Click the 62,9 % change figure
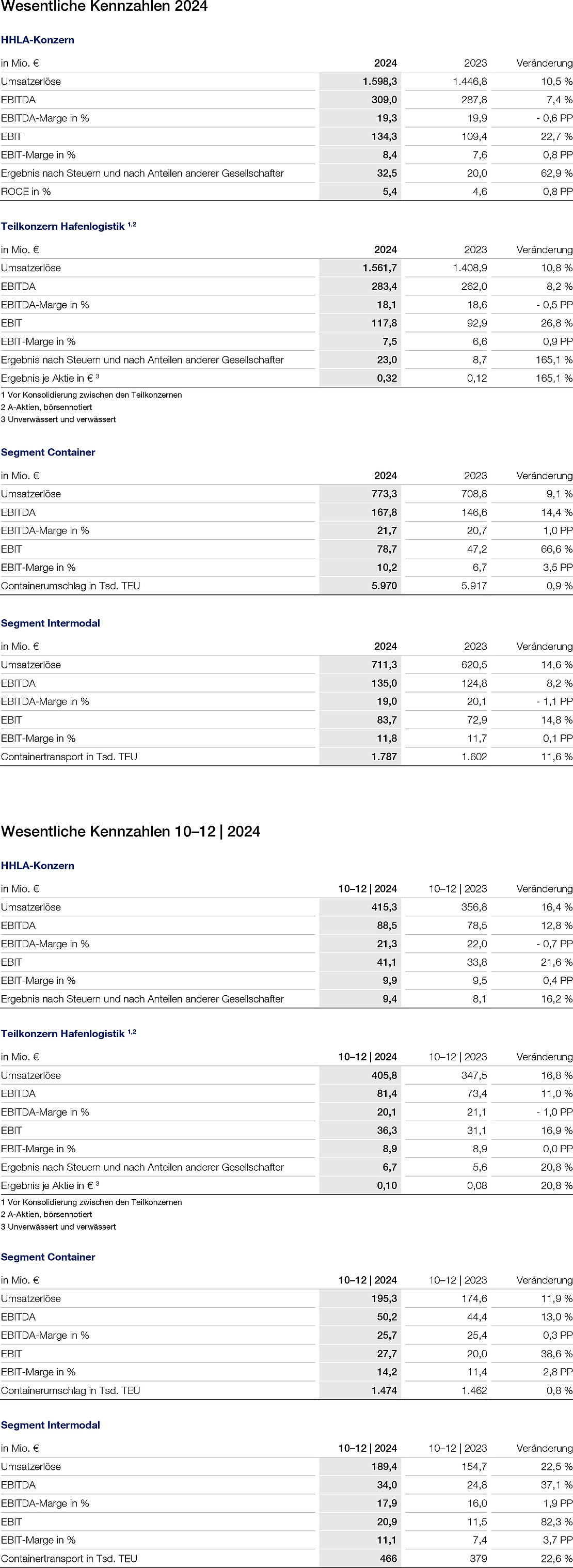 pyautogui.click(x=556, y=174)
